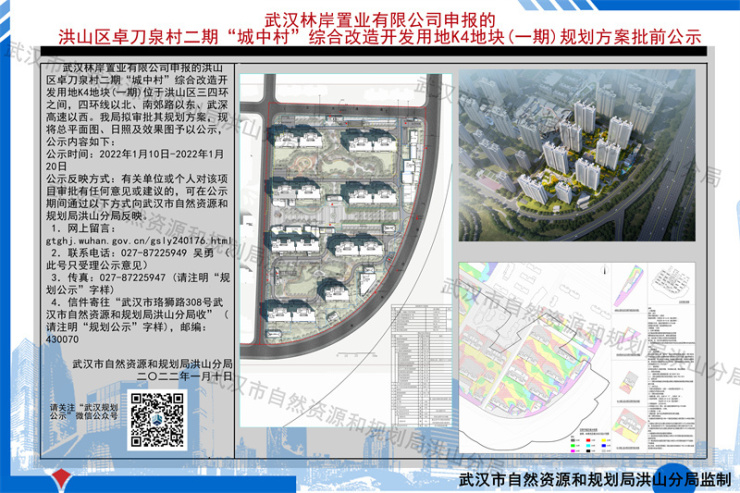The image size is (740, 493).
Task: Click postal code '430070'
Action: tap(62, 339)
